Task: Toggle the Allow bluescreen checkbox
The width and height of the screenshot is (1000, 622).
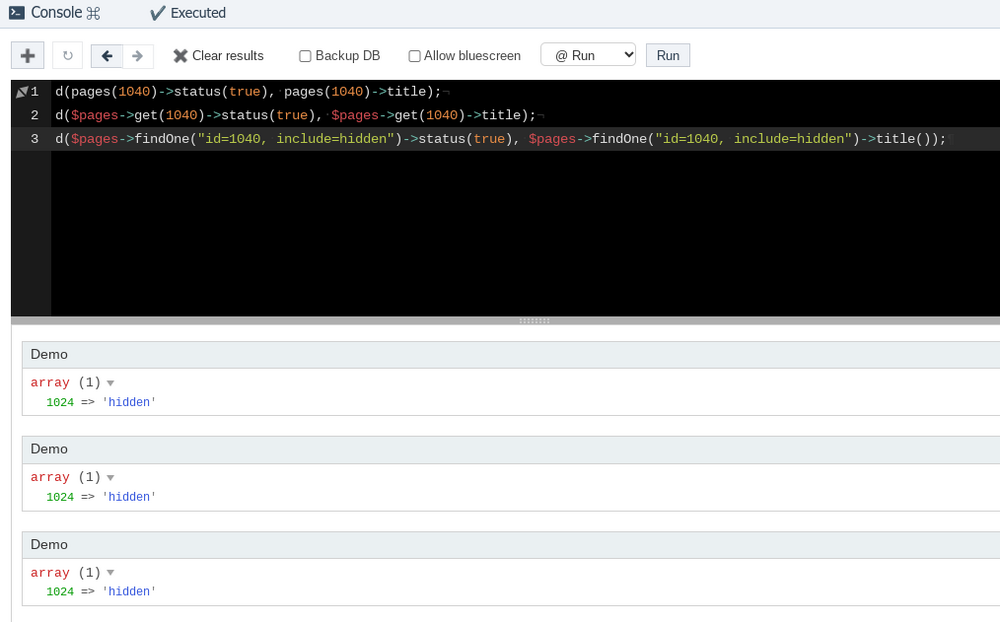Action: pos(414,56)
